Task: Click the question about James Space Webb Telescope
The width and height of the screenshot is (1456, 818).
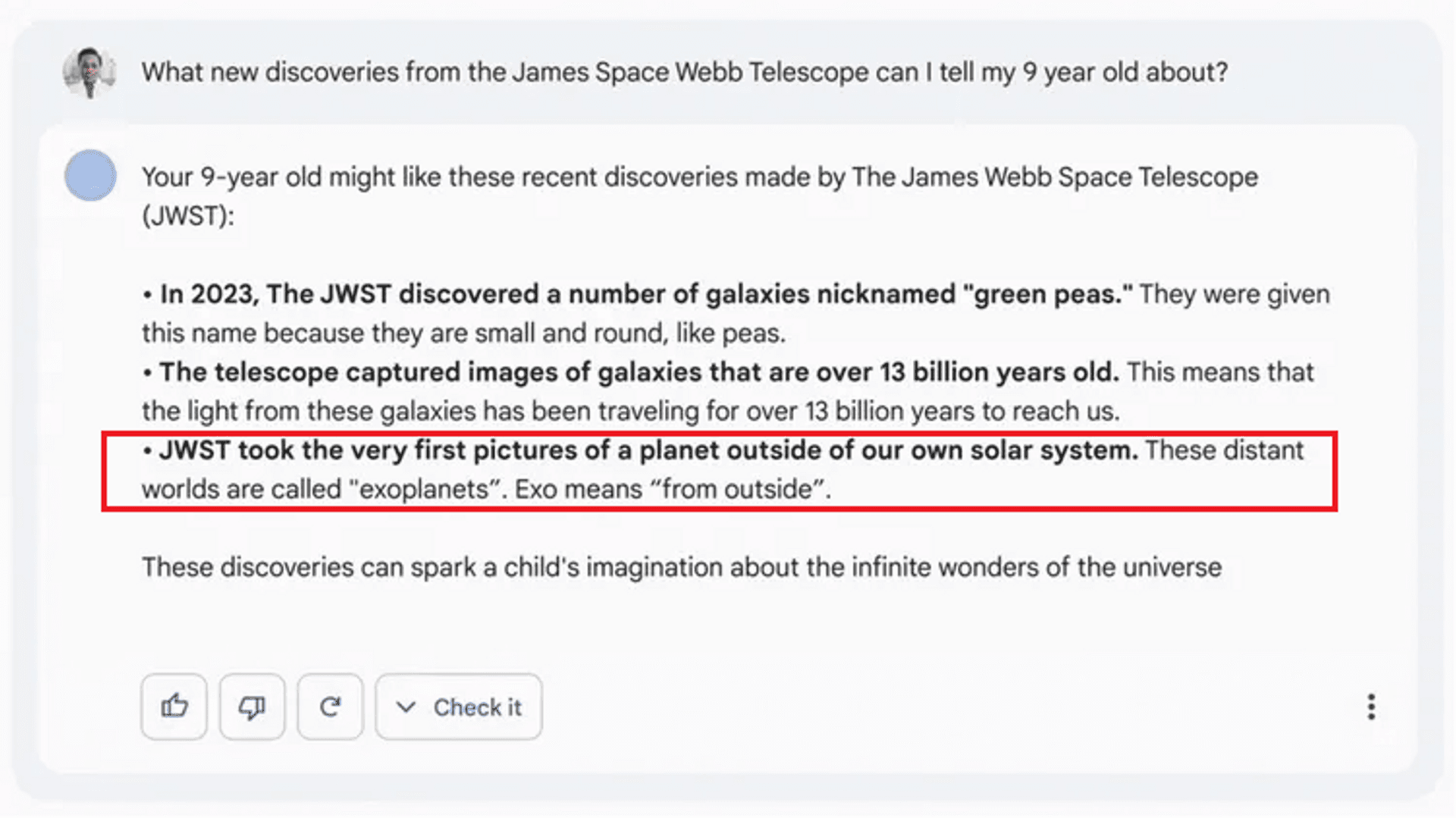Action: pyautogui.click(x=685, y=72)
